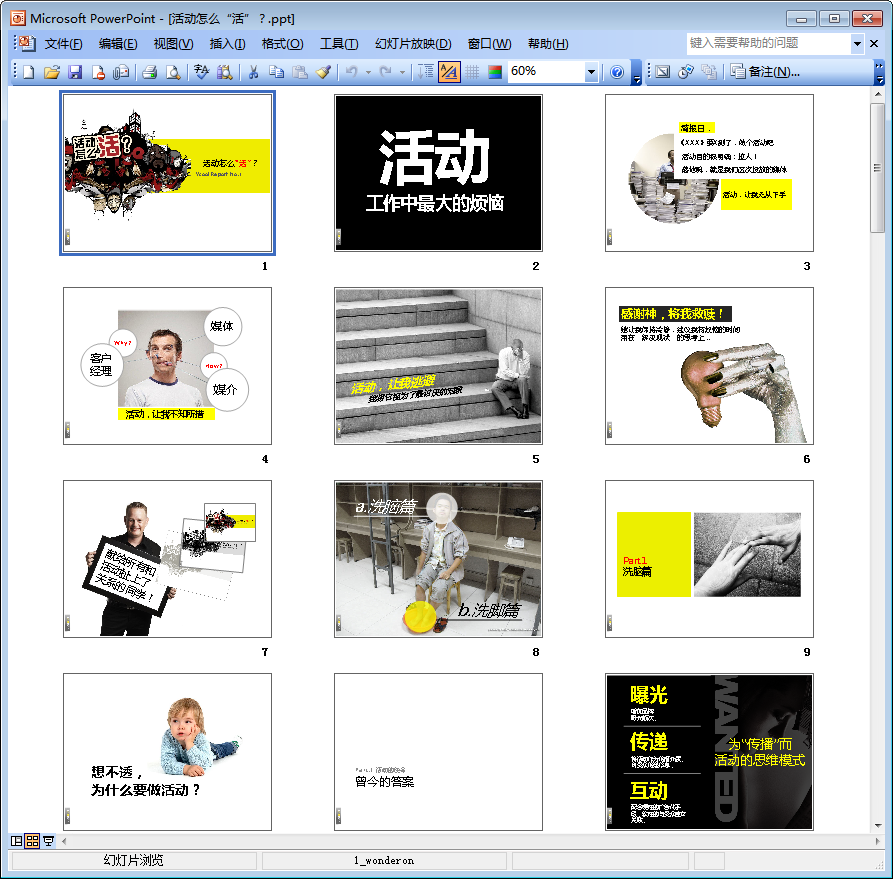Save the presentation with the floppy icon
Image resolution: width=893 pixels, height=879 pixels.
click(75, 72)
